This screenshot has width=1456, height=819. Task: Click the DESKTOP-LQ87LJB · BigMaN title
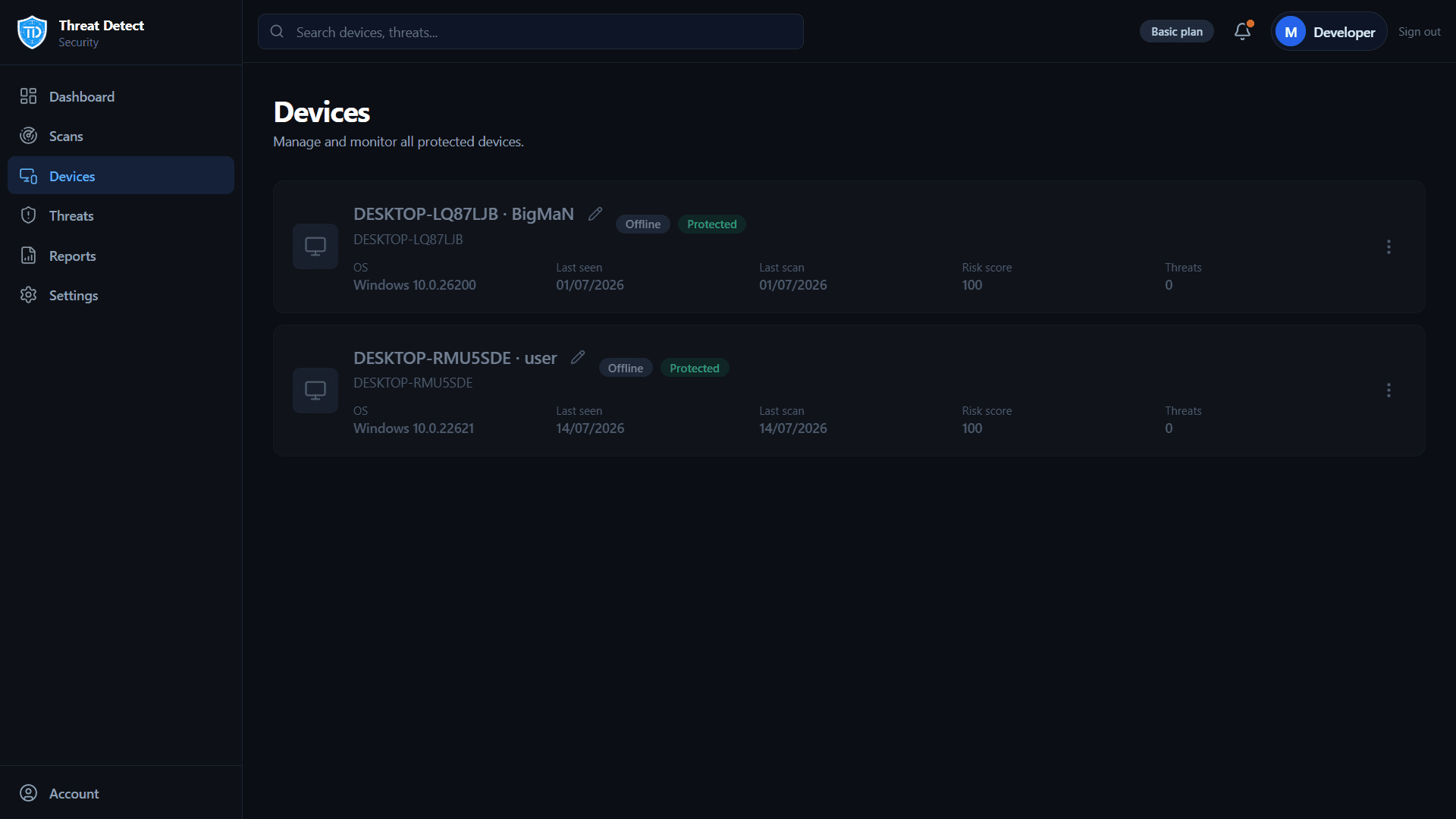463,214
